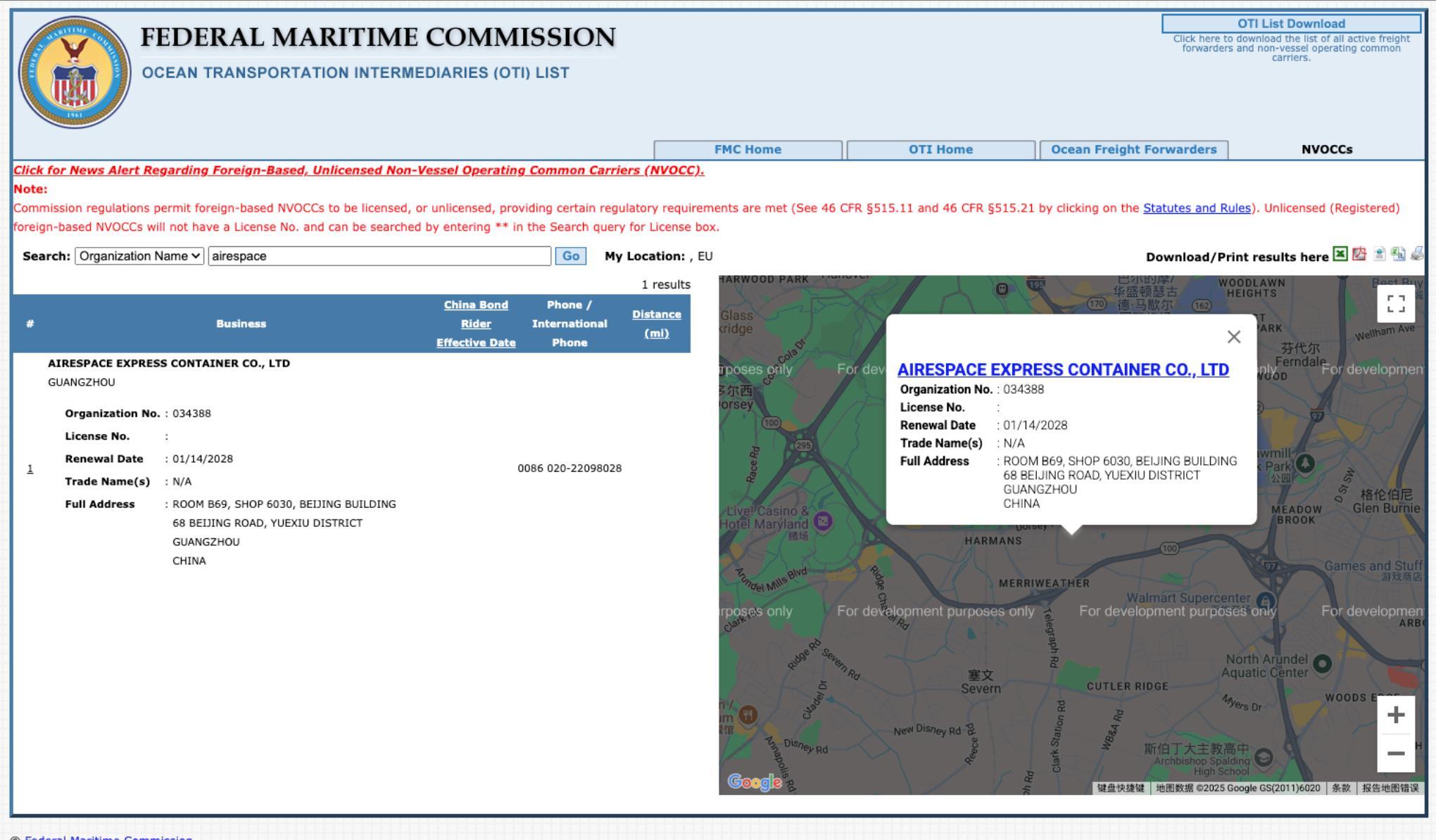The width and height of the screenshot is (1436, 840).
Task: Click the search text input field
Action: (379, 256)
